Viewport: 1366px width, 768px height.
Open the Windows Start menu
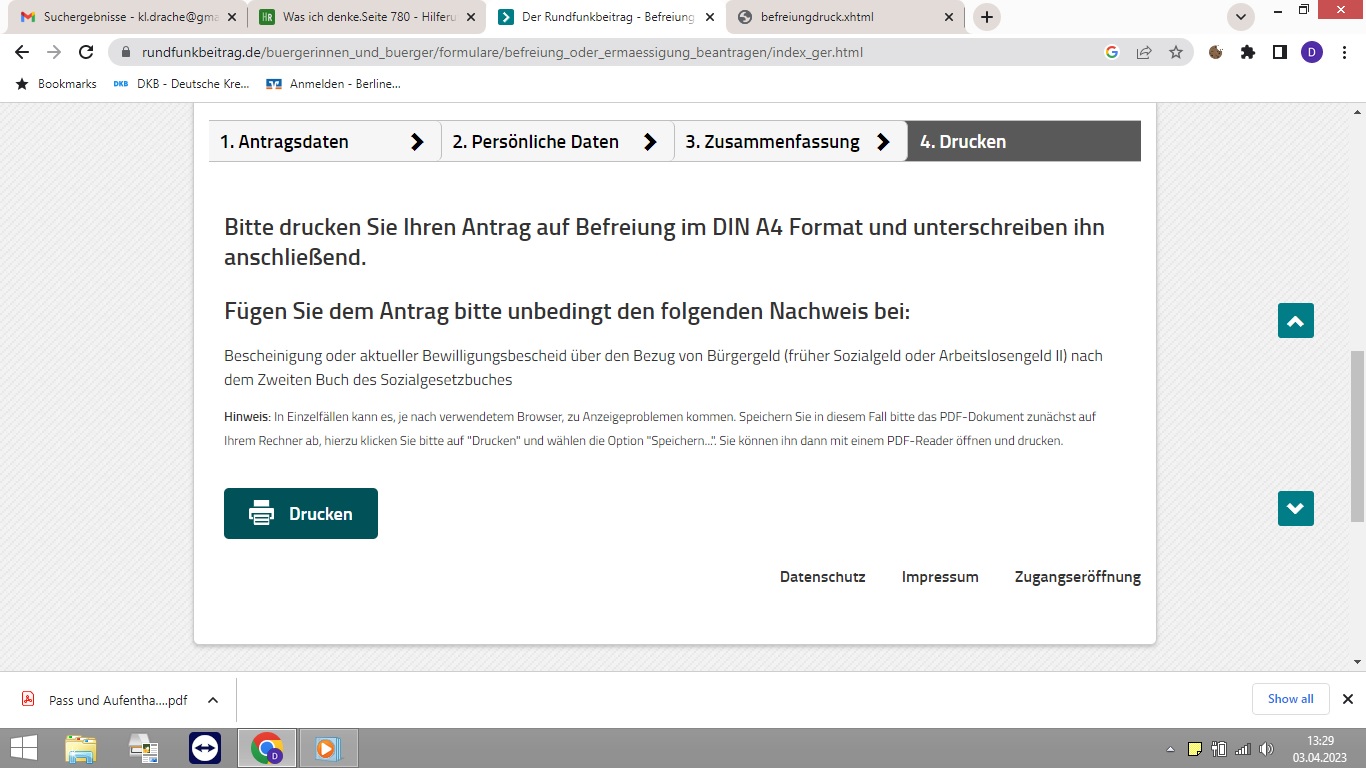pyautogui.click(x=23, y=748)
